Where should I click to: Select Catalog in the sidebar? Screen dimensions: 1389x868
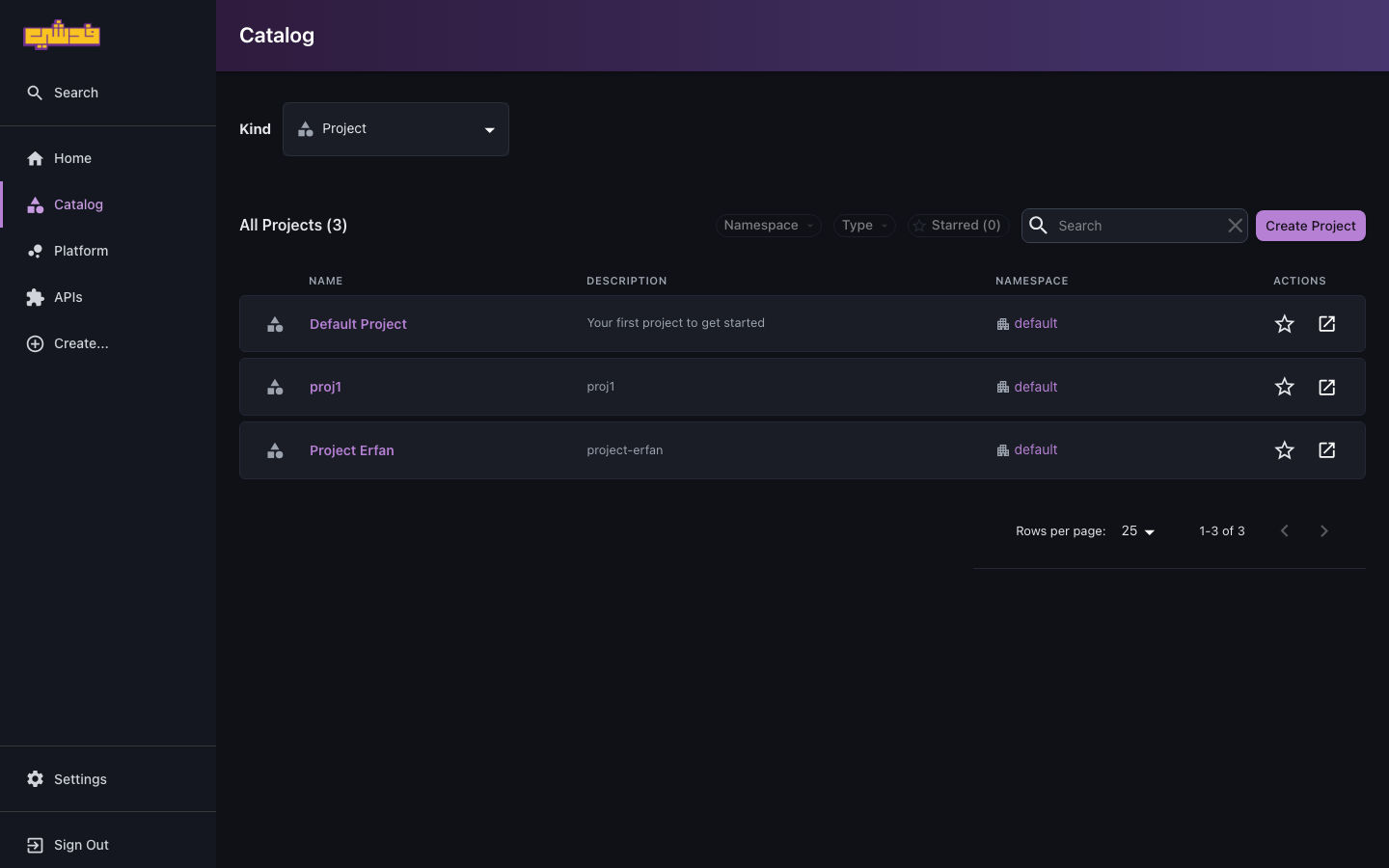[x=108, y=204]
